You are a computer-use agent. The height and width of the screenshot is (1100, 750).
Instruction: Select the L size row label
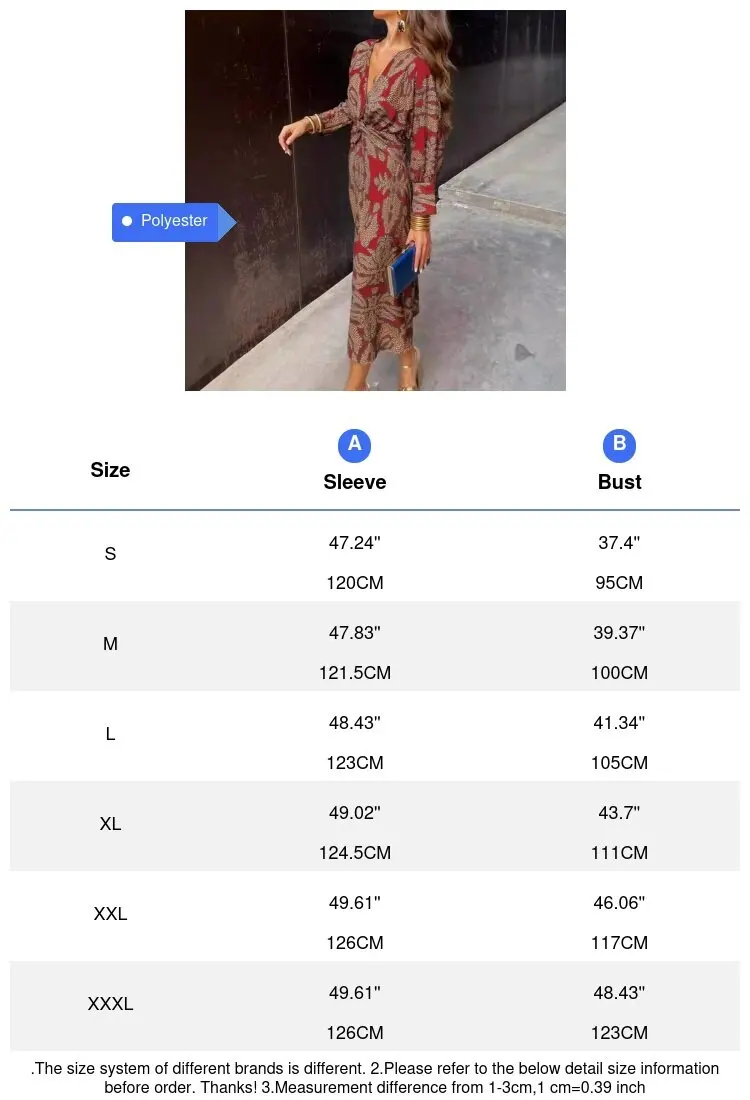(x=110, y=734)
